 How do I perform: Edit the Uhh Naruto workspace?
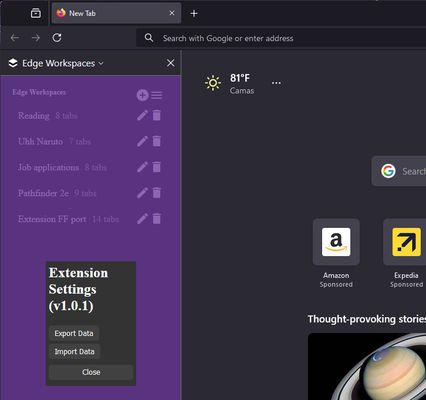142,141
